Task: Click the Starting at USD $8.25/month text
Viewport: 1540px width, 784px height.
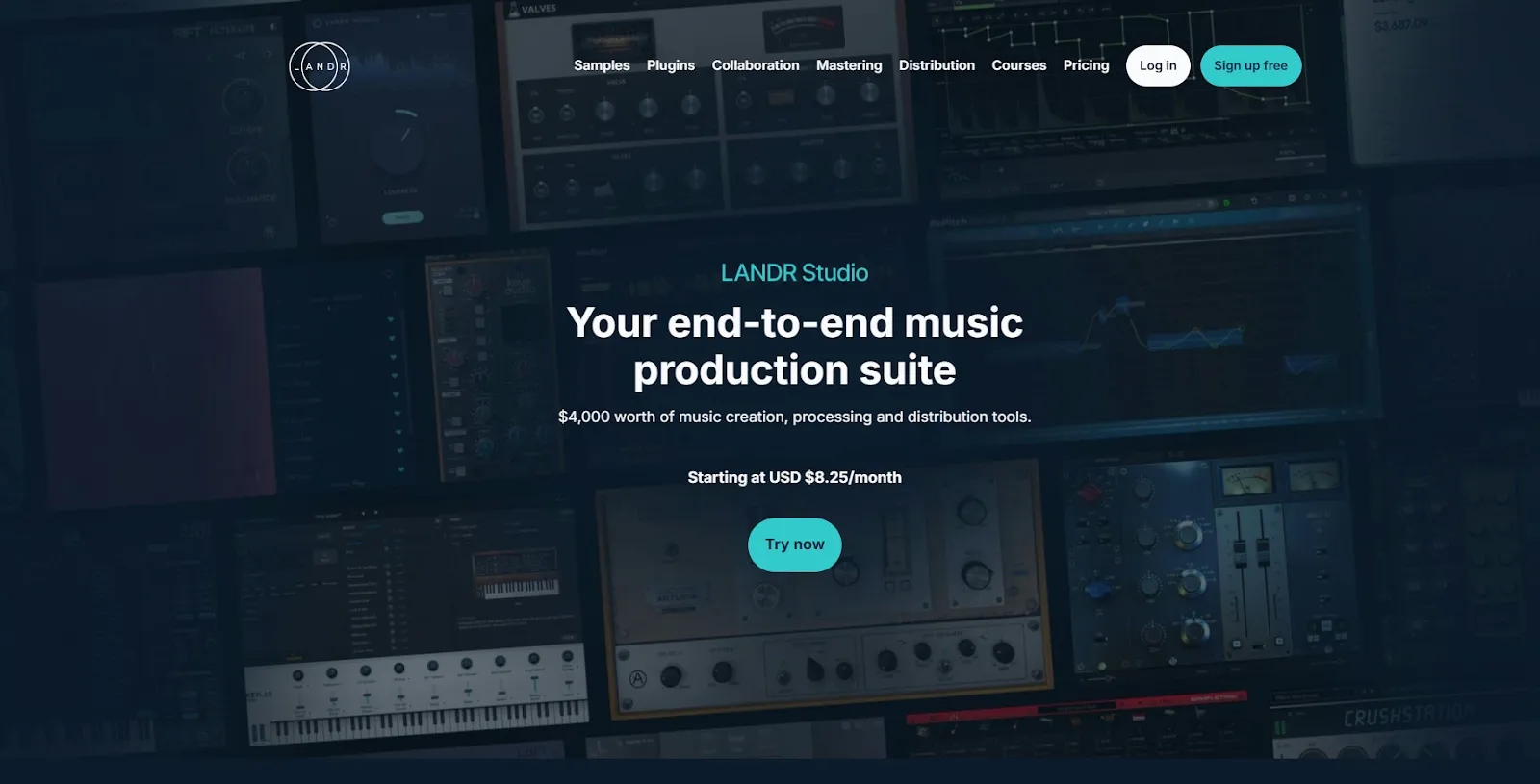Action: [794, 477]
